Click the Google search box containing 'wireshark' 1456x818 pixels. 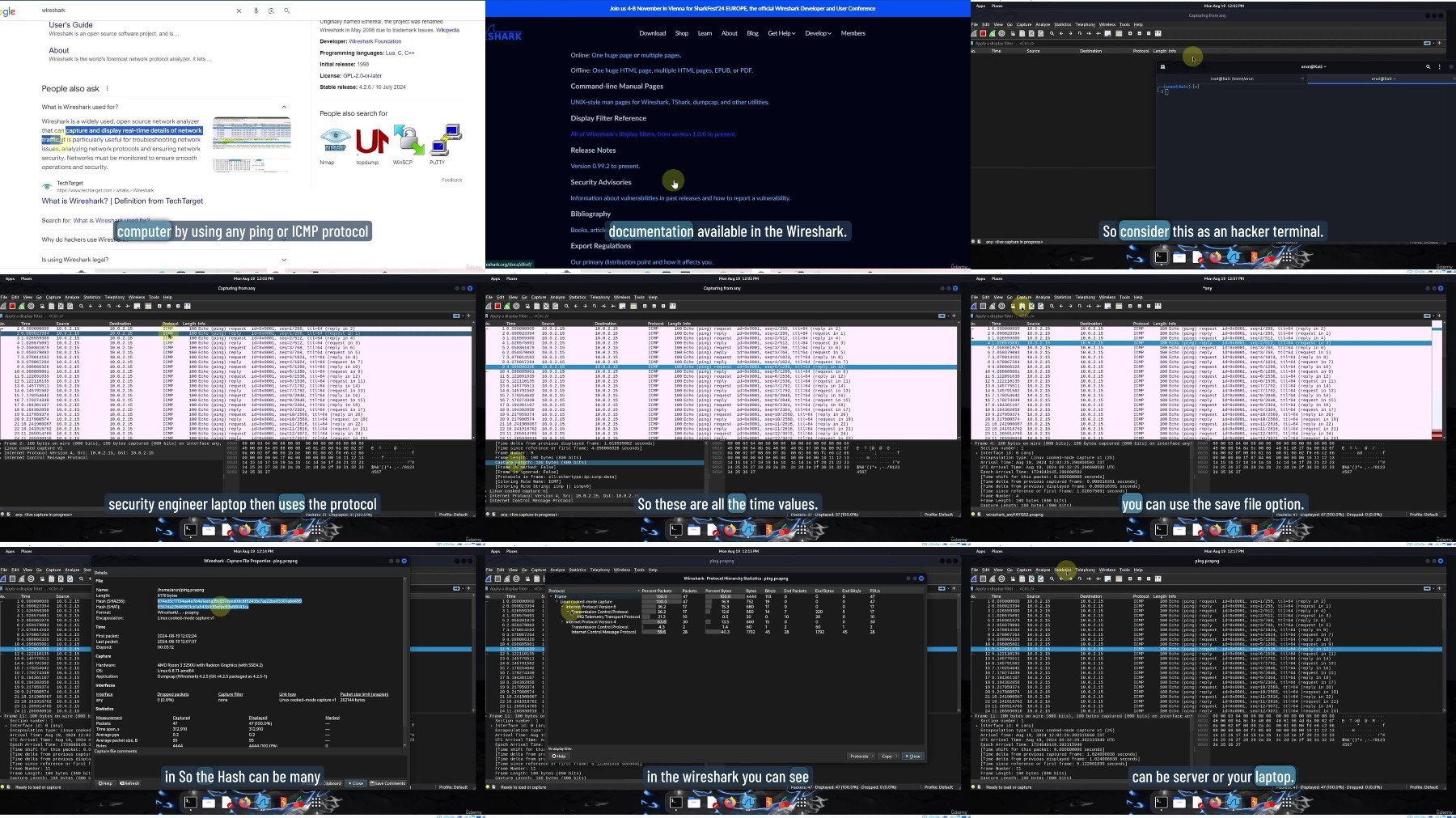136,11
